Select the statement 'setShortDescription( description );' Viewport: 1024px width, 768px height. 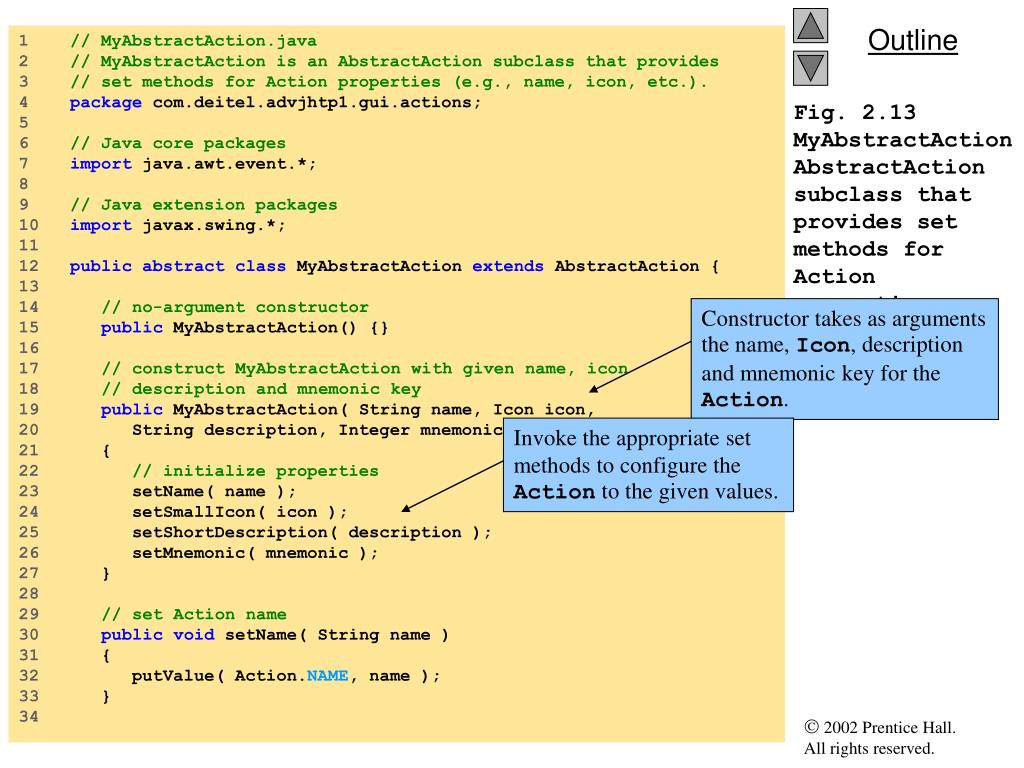click(x=312, y=533)
